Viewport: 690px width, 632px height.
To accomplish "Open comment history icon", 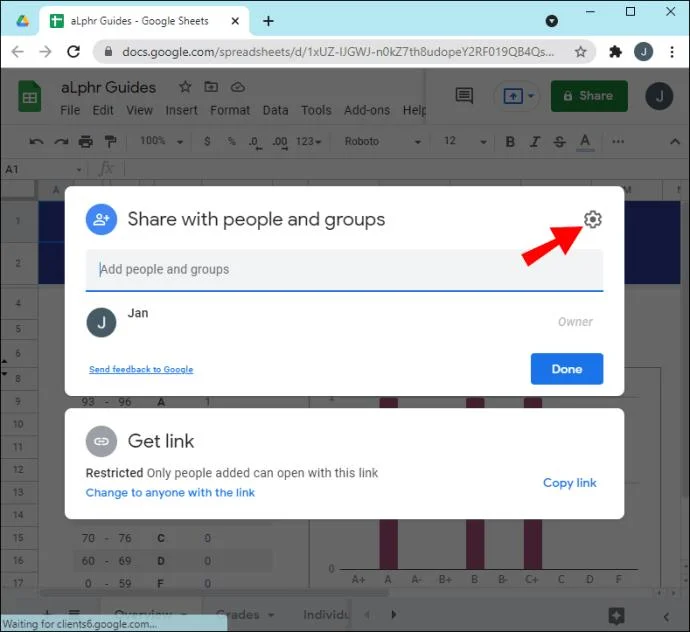I will [x=464, y=95].
